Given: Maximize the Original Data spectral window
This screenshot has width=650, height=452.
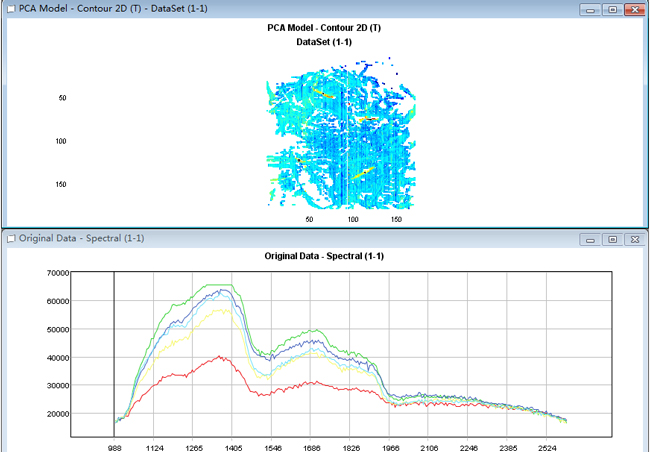Looking at the screenshot, I should 612,239.
